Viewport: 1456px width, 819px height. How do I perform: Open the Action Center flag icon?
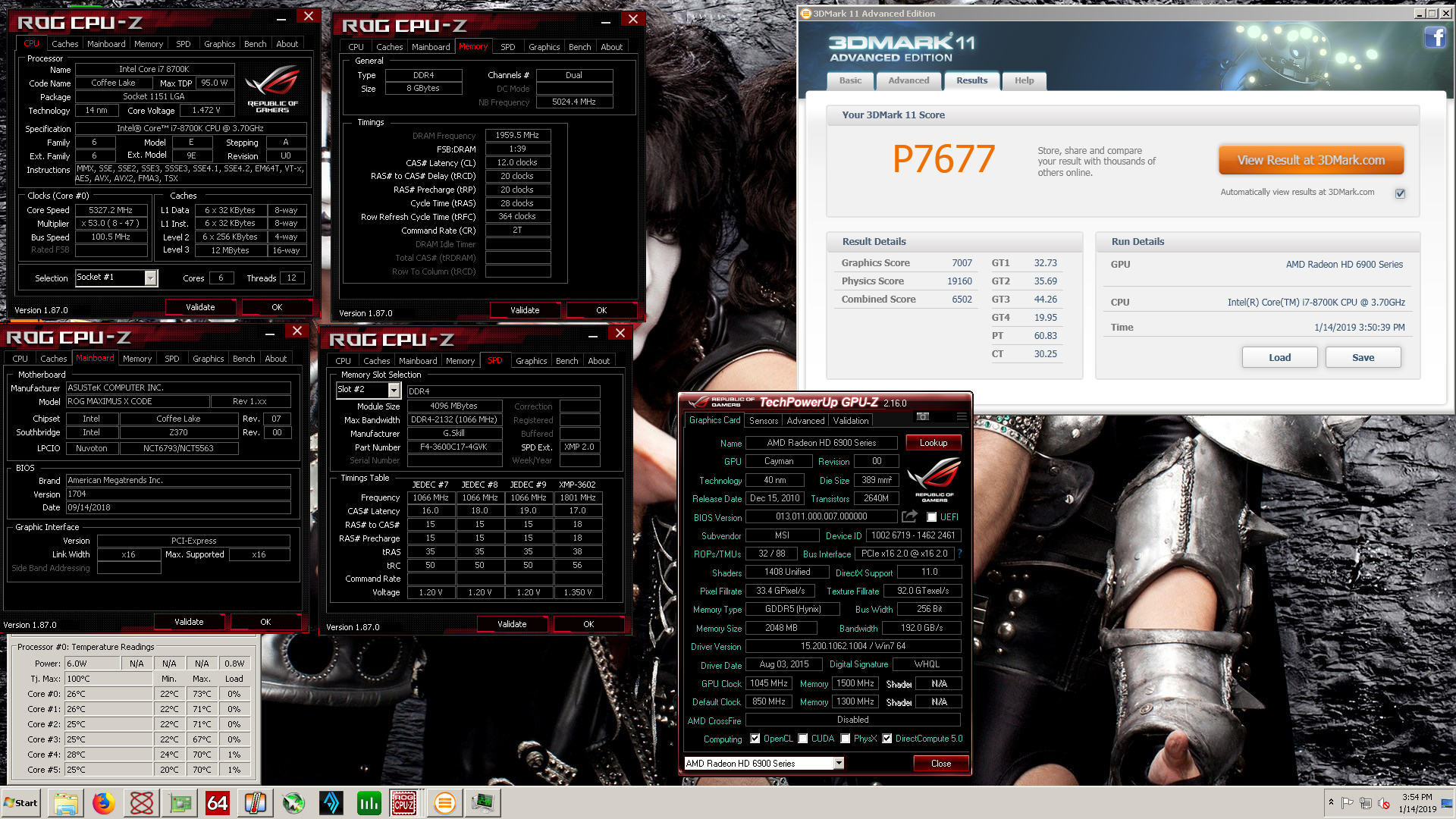point(1348,803)
